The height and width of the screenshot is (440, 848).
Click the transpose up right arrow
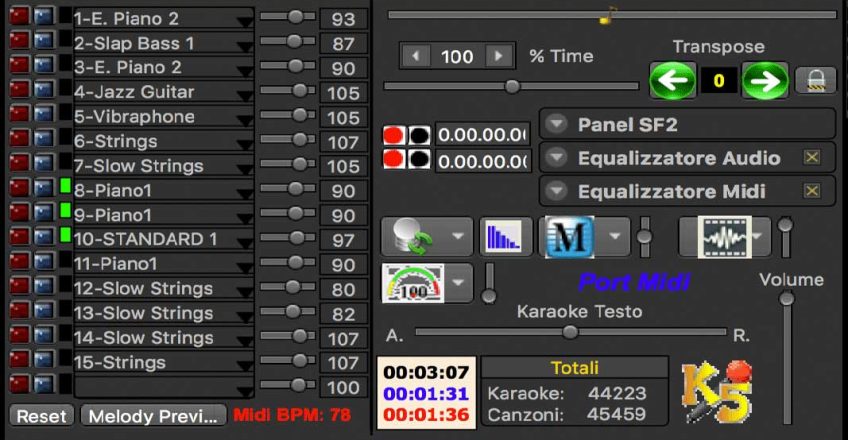pos(765,80)
